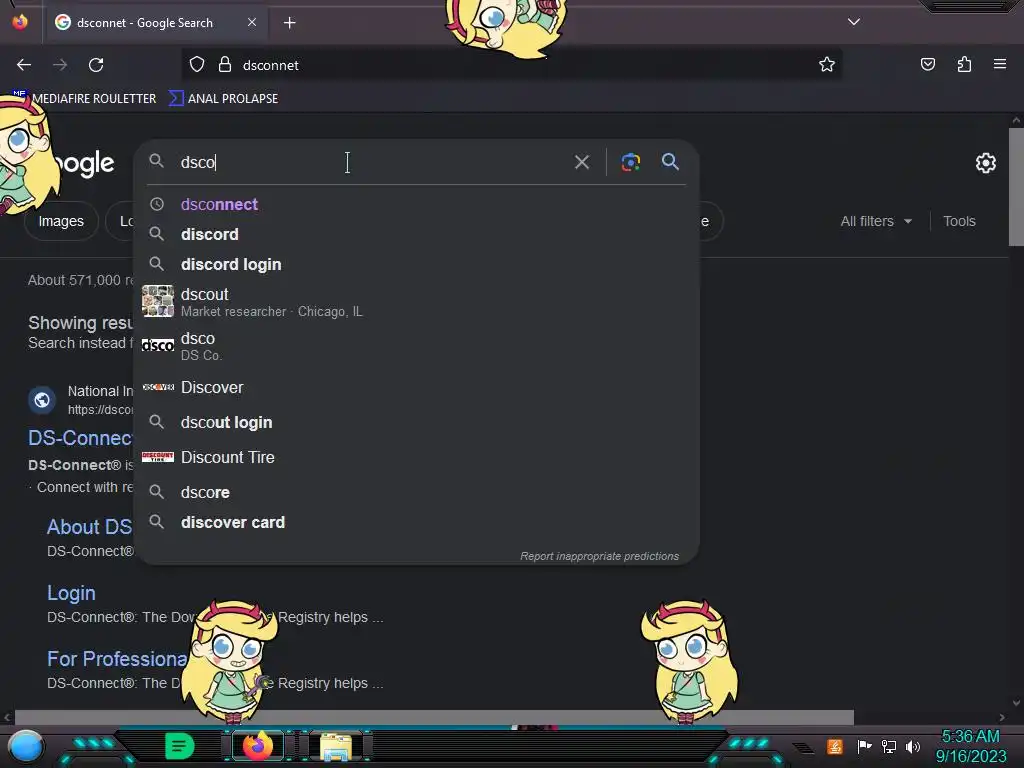Open the Login sitelink
Screen dimensions: 1024x768
tap(71, 593)
